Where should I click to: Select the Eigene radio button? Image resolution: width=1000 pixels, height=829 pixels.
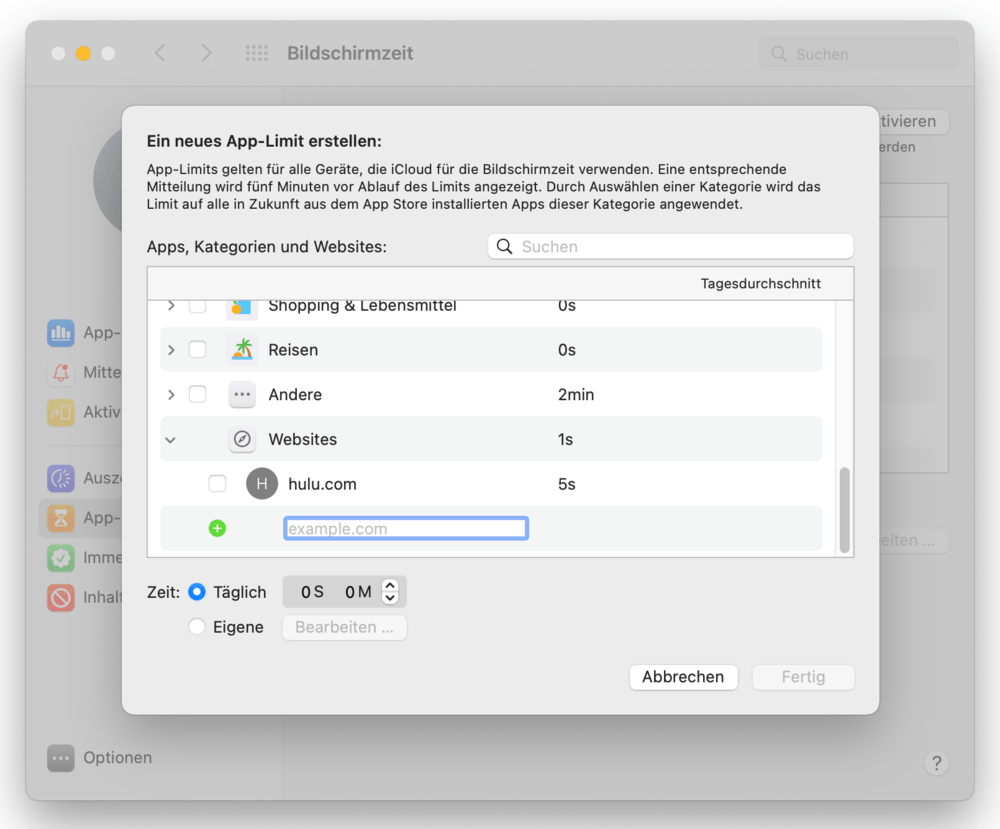coord(197,627)
